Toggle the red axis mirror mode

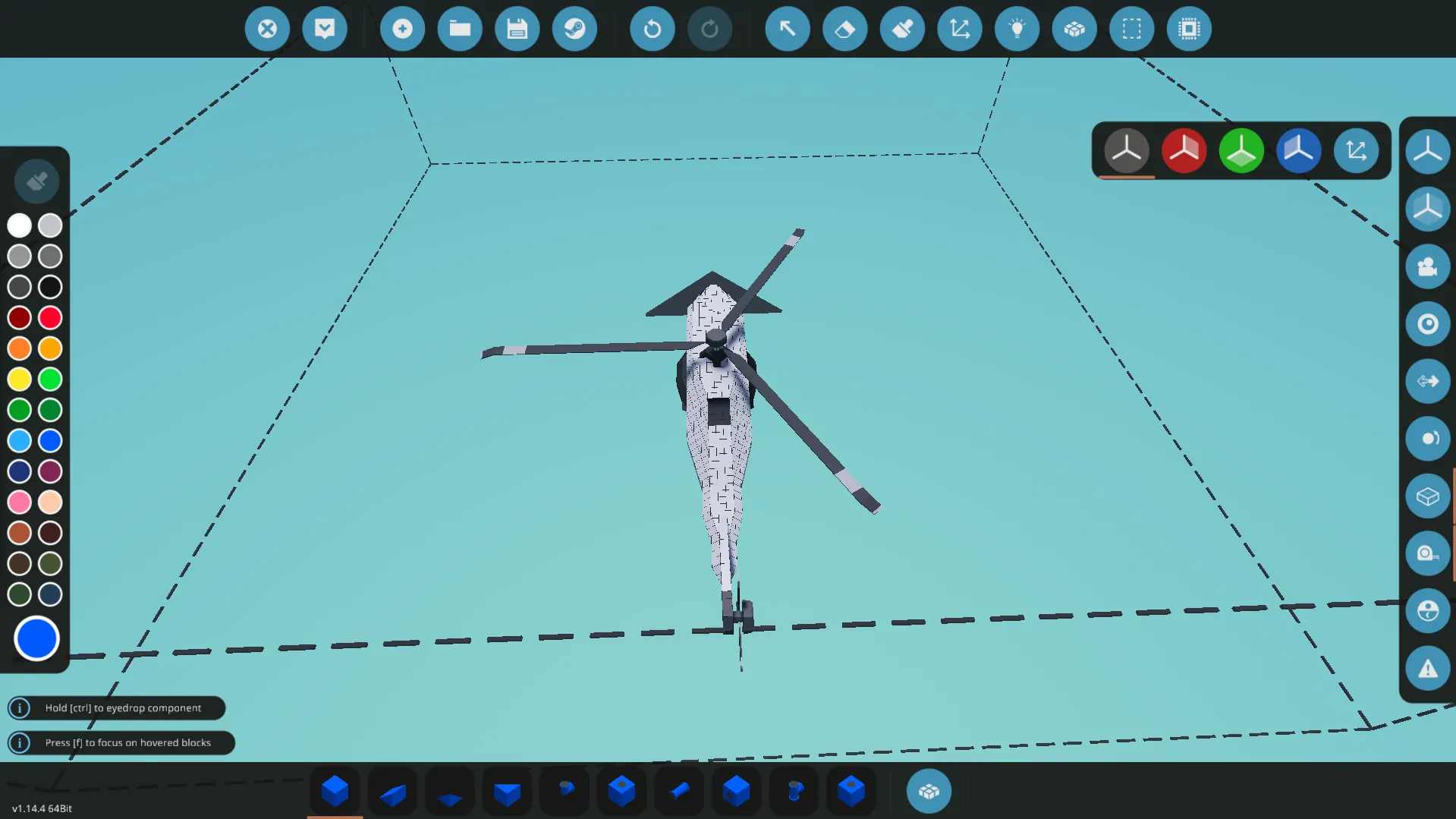pyautogui.click(x=1184, y=150)
